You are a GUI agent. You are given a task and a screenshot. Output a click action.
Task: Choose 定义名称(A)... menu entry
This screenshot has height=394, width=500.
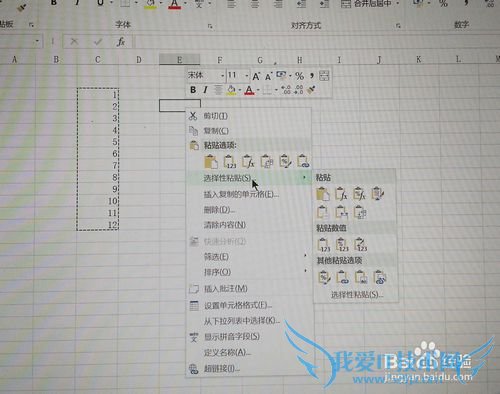click(227, 352)
